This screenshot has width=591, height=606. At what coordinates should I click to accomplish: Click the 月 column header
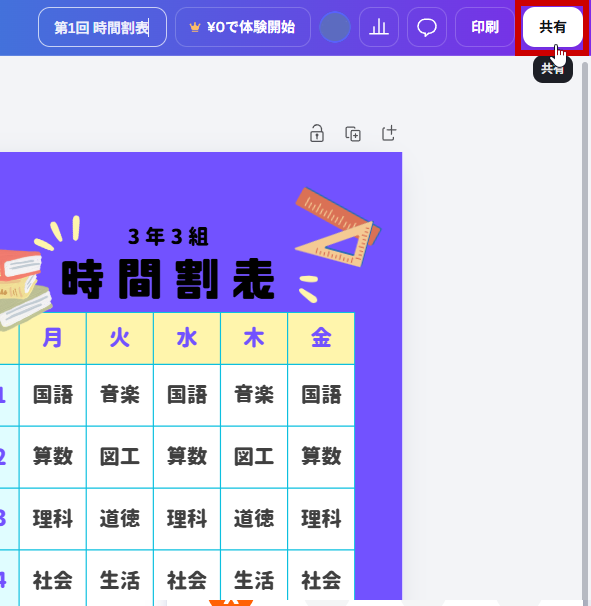coord(53,338)
